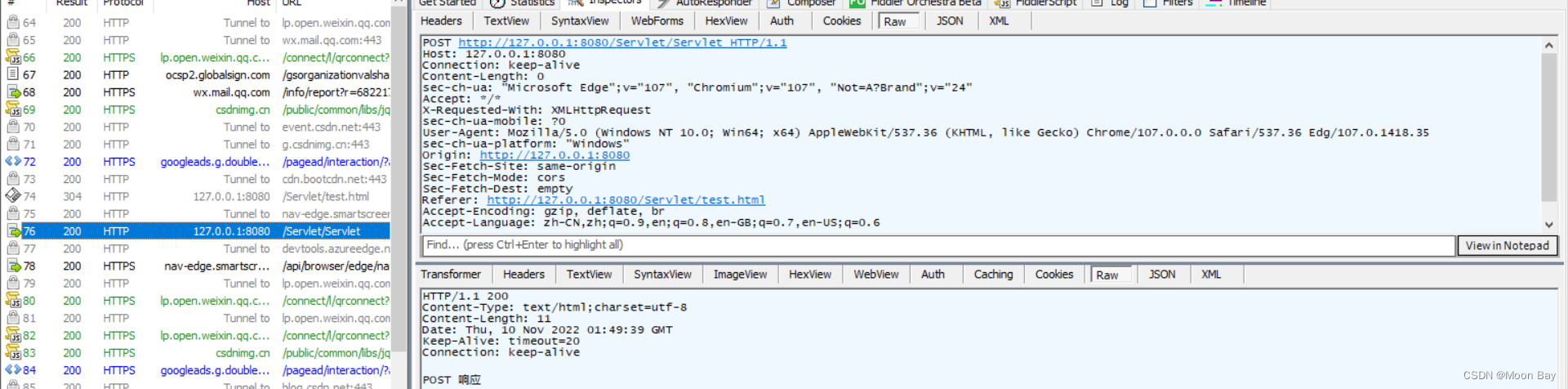Click the lock icon of session 81
1568x389 pixels.
click(13, 318)
